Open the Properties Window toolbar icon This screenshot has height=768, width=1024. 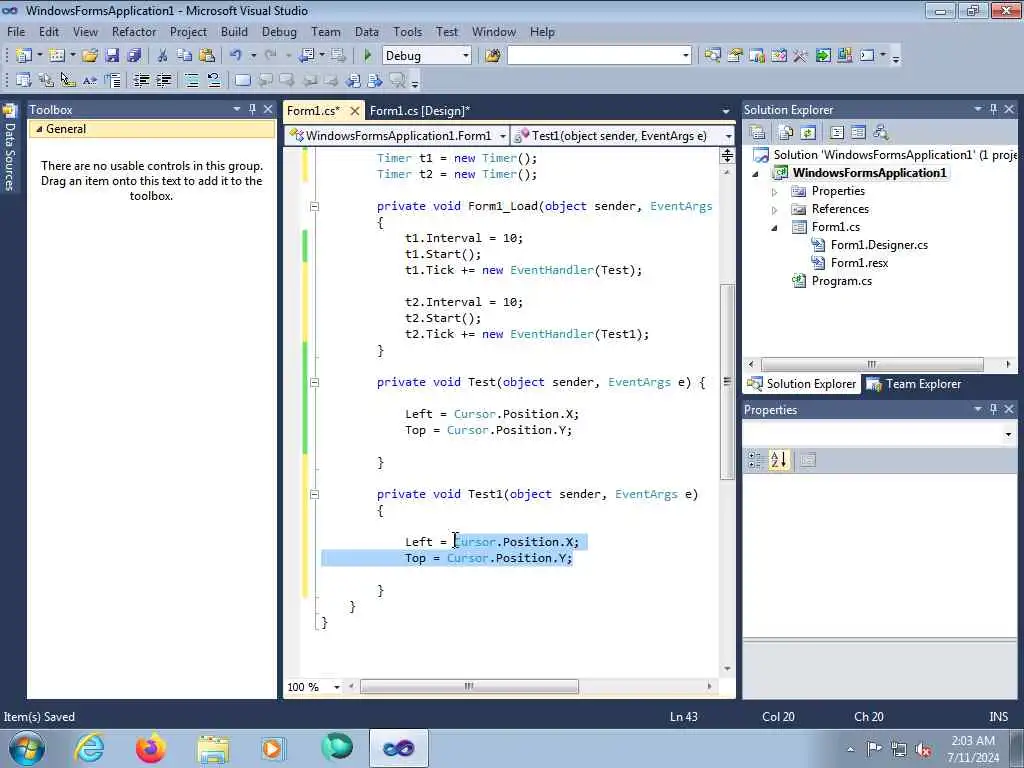[x=735, y=56]
